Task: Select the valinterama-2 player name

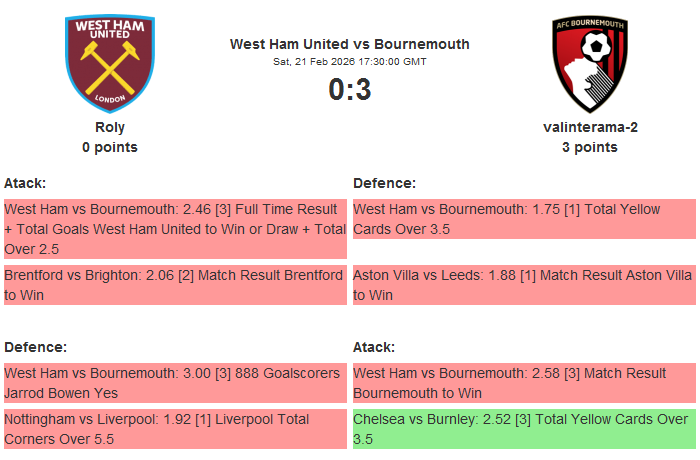Action: 590,127
